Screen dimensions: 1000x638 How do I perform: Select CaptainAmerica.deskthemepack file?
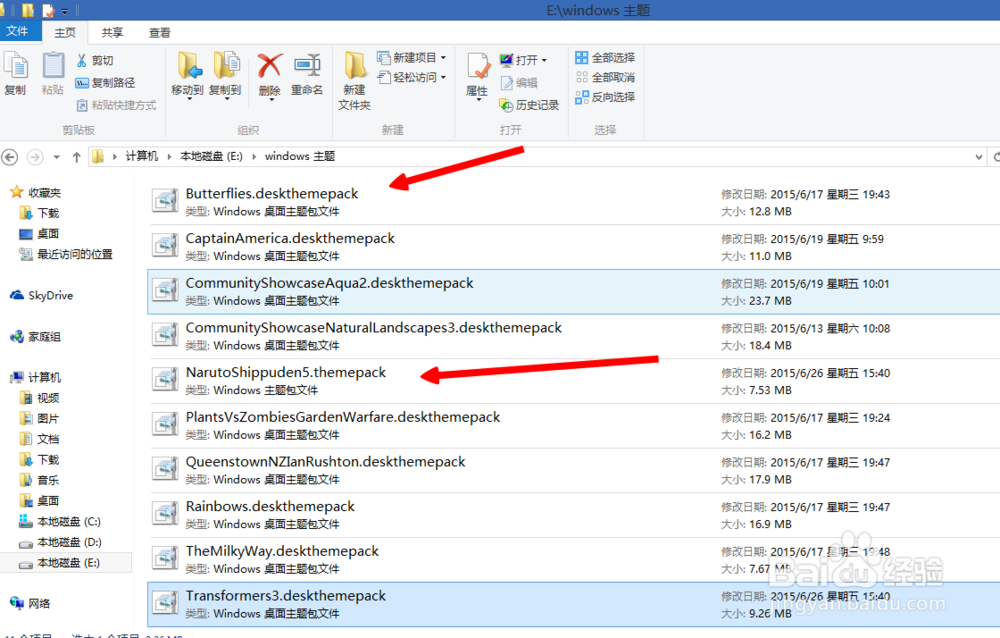tap(573, 247)
